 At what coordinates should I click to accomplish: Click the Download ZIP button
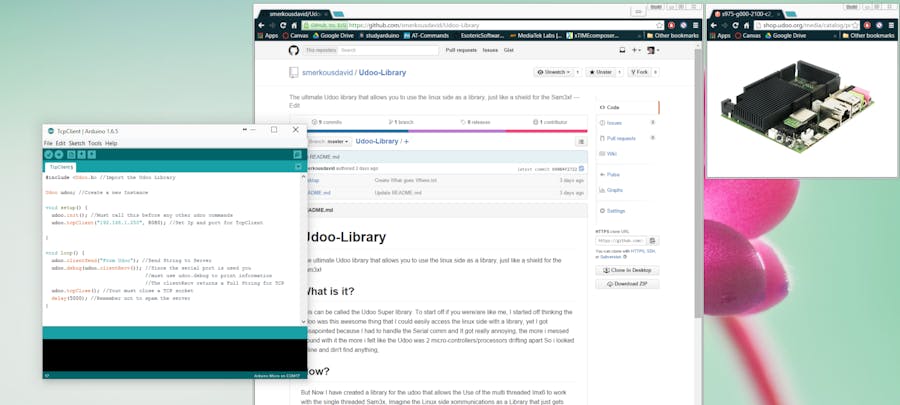point(627,284)
